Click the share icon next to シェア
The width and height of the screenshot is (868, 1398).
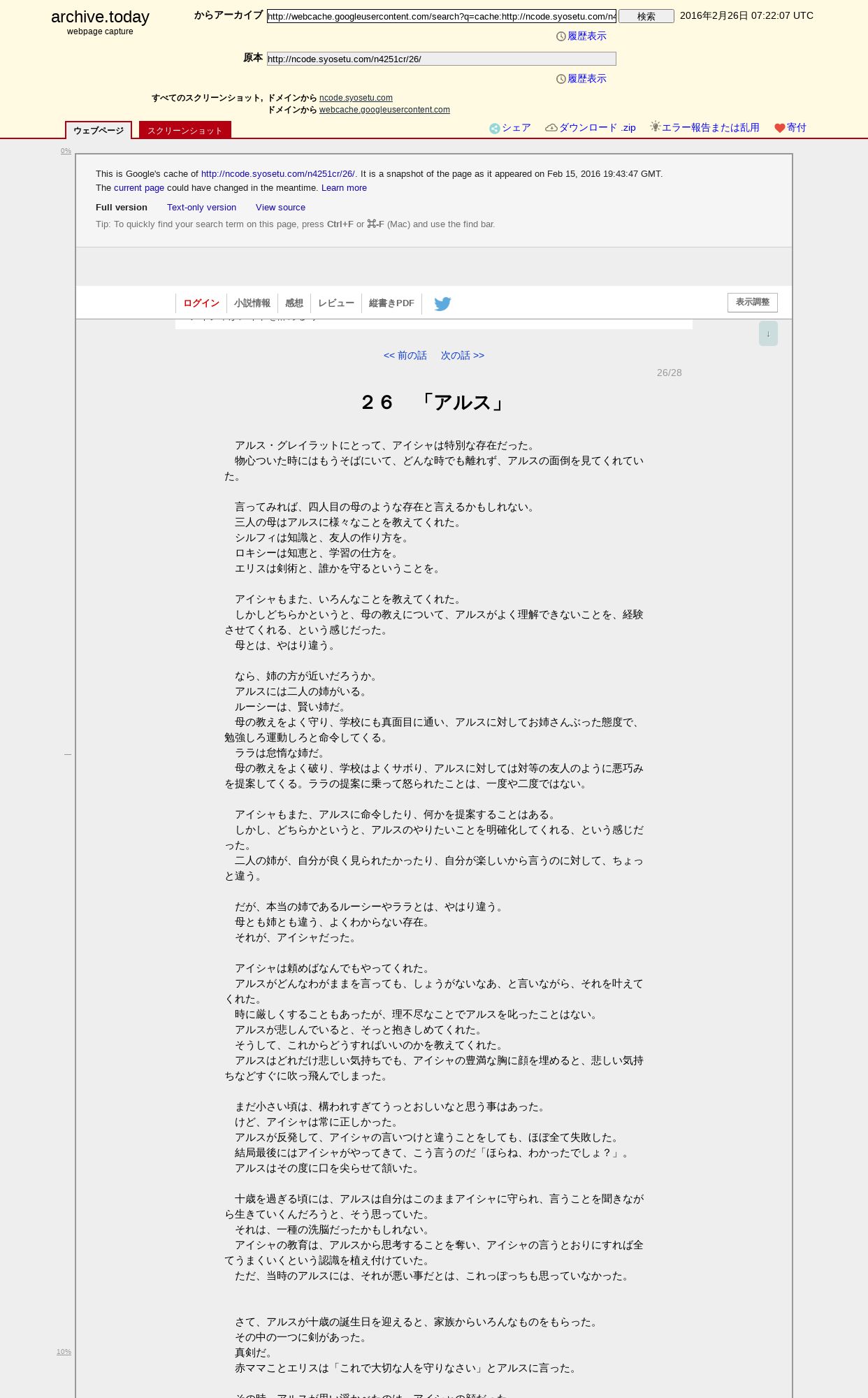(494, 128)
